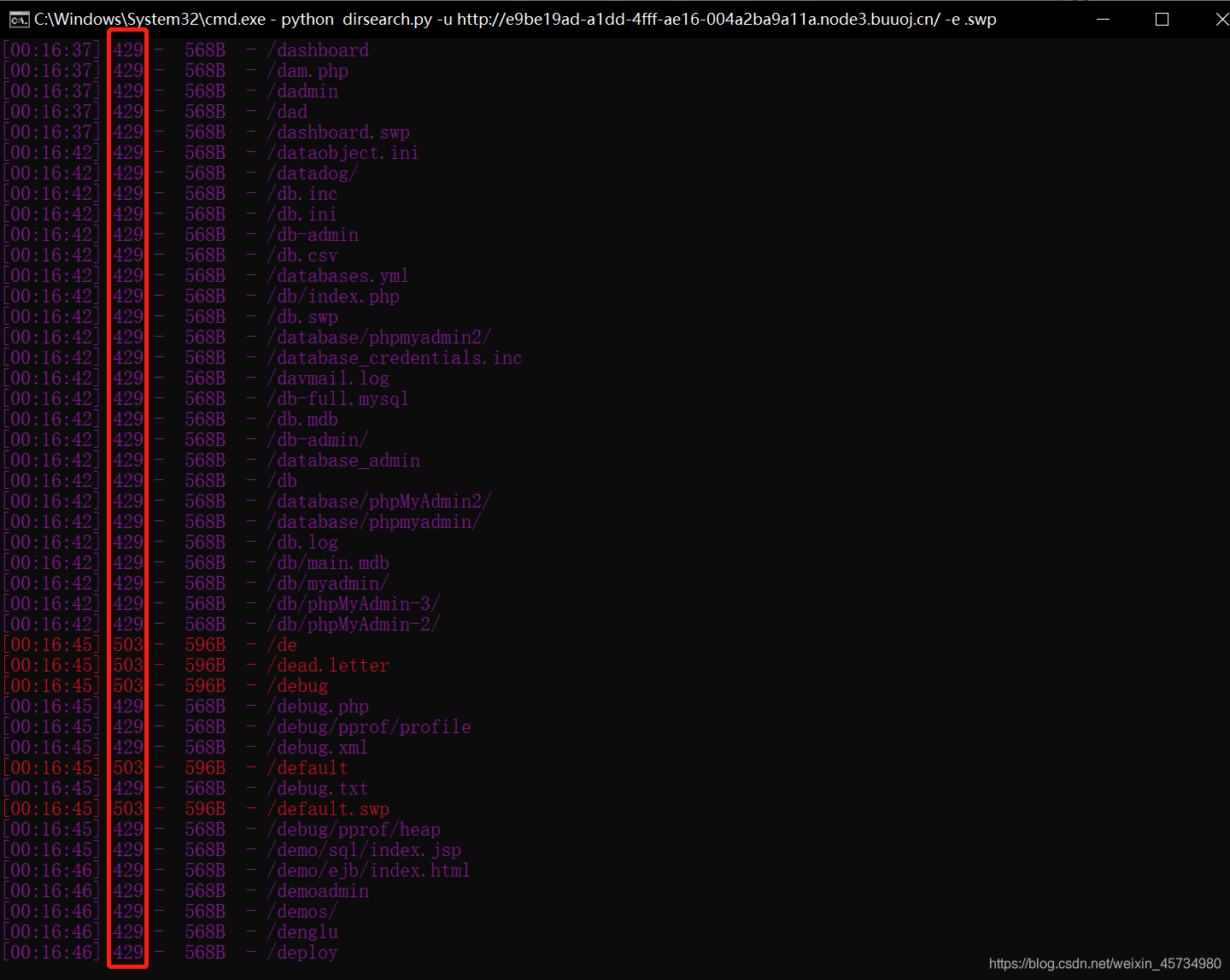
Task: Select the /dead.letter path text
Action: click(x=328, y=666)
